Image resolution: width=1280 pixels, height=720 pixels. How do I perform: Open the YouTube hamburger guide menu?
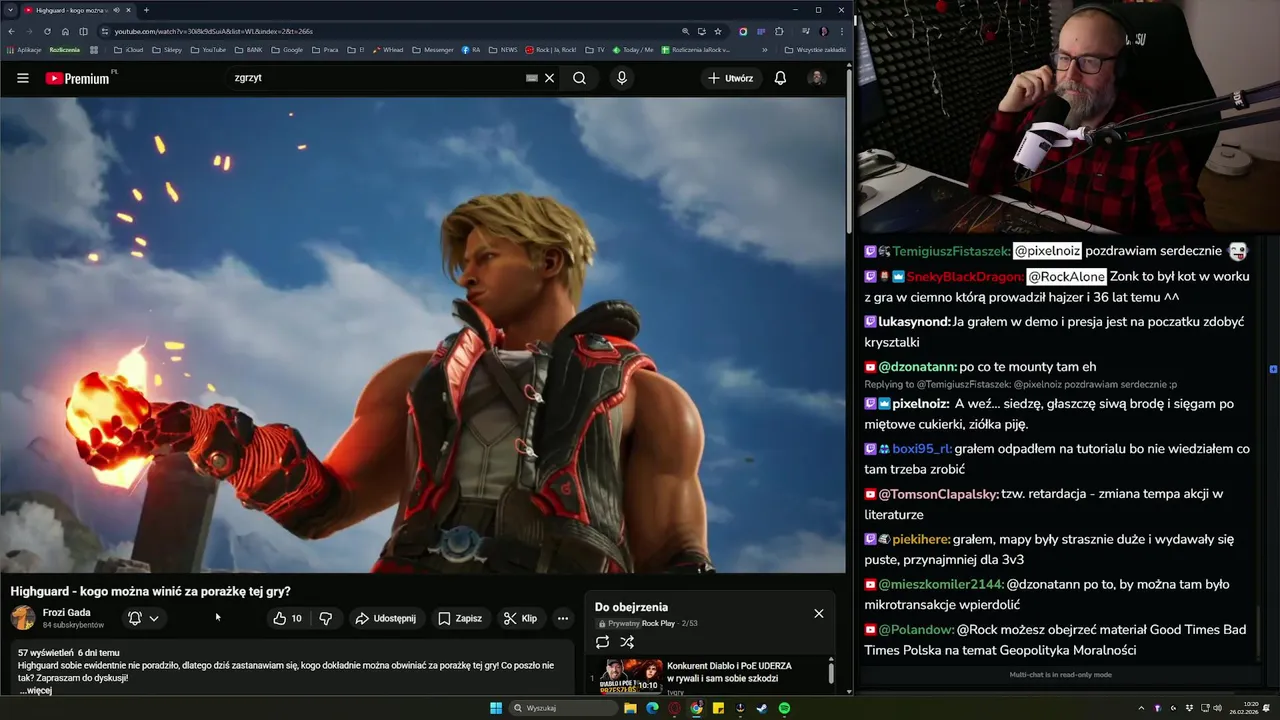(x=22, y=78)
